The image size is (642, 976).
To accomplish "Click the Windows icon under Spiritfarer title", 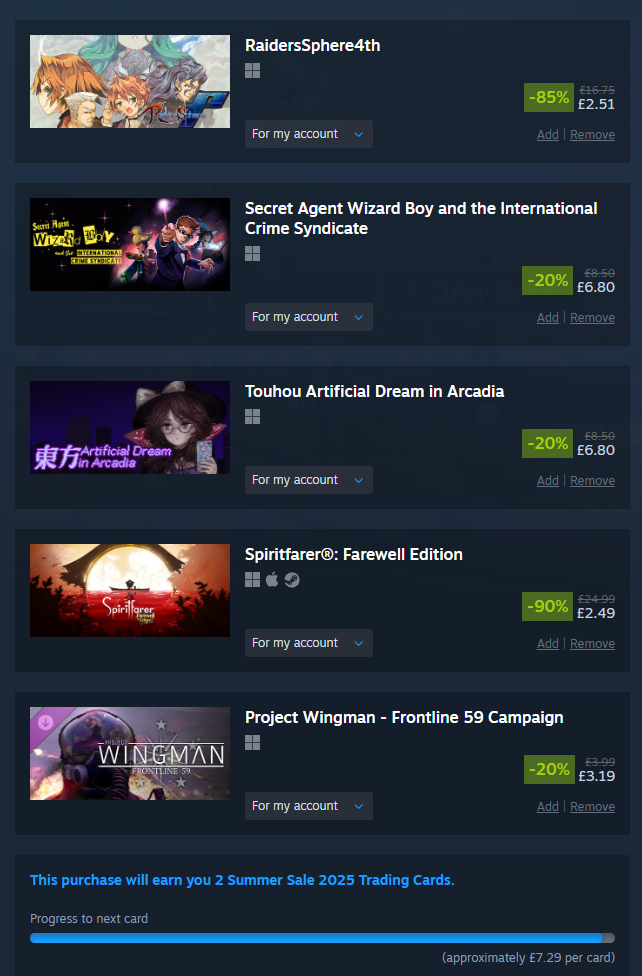I will click(x=252, y=580).
